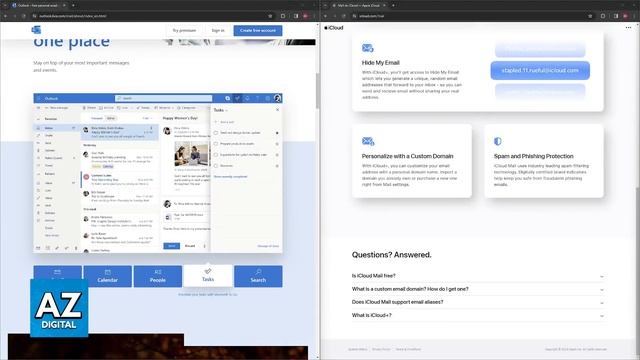Select the People feature tab on the Outlook page
The image size is (640, 360).
[x=158, y=276]
